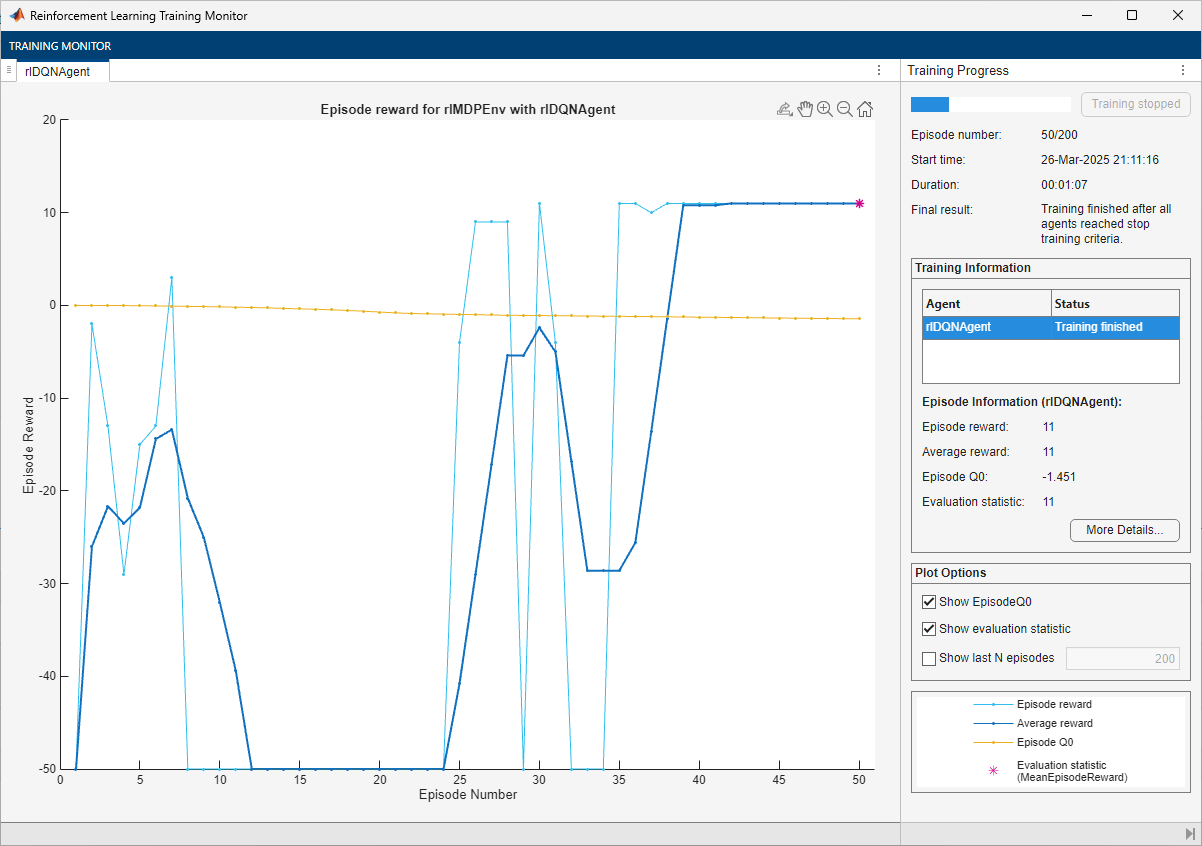Viewport: 1202px width, 846px height.
Task: Open the plot document area actions menu
Action: pos(879,71)
